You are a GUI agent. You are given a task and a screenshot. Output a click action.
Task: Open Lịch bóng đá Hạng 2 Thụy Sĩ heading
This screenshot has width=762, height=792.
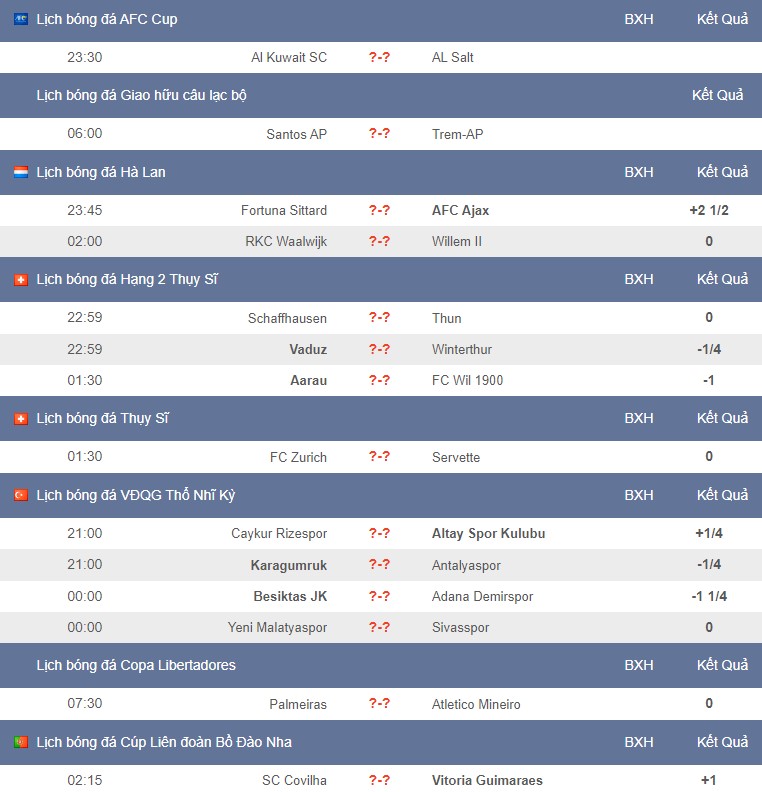[x=127, y=279]
